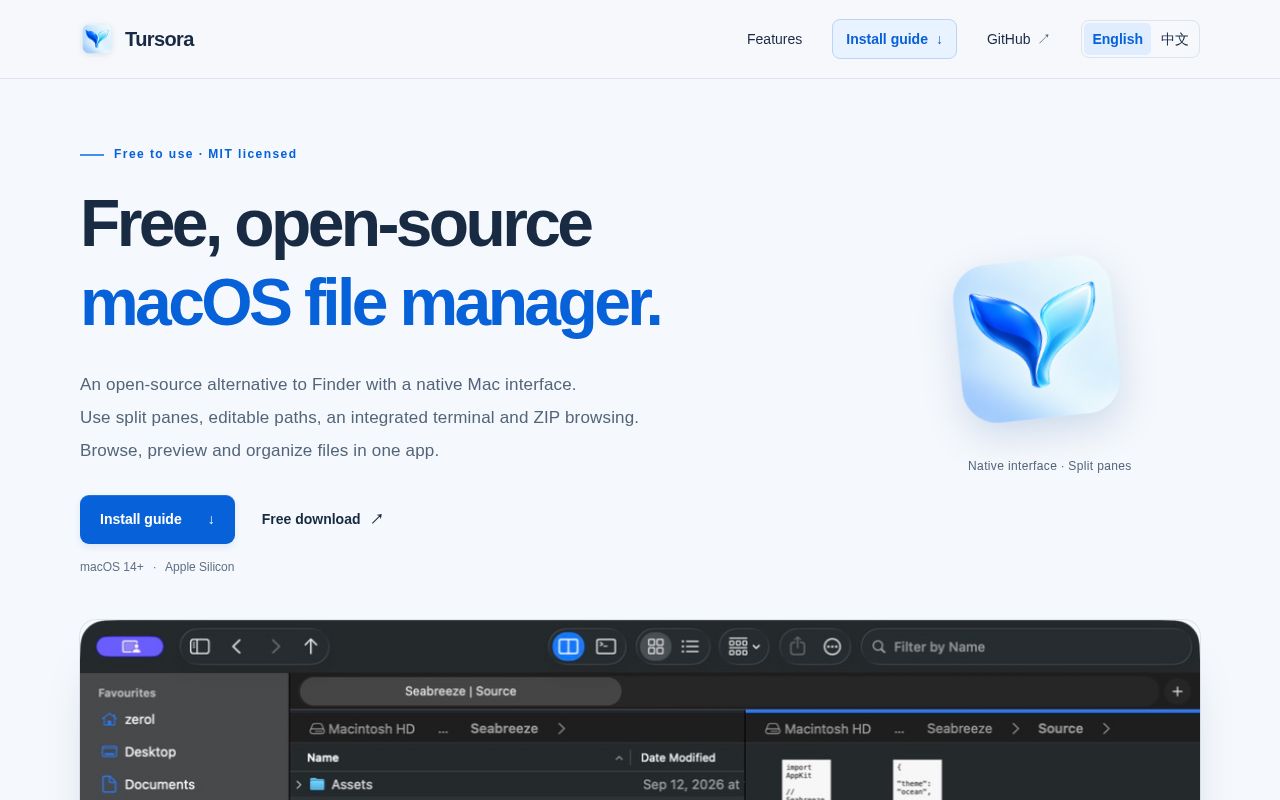Click the Name column header
This screenshot has height=800, width=1280.
[x=323, y=758]
